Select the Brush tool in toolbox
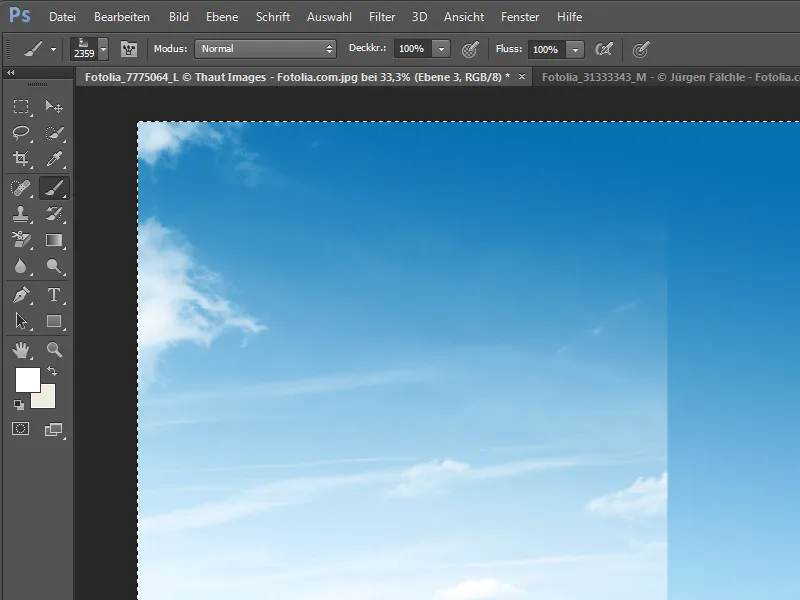Screen dimensions: 800x600 54,188
